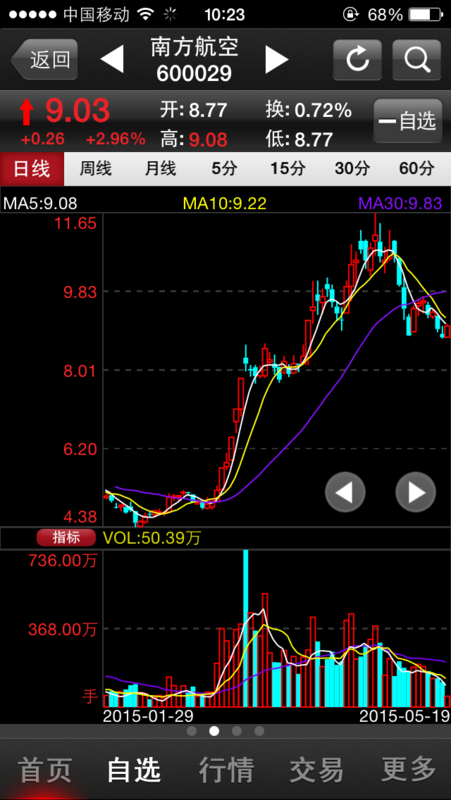Select the 60分 interval tab
The height and width of the screenshot is (800, 451).
click(x=417, y=169)
